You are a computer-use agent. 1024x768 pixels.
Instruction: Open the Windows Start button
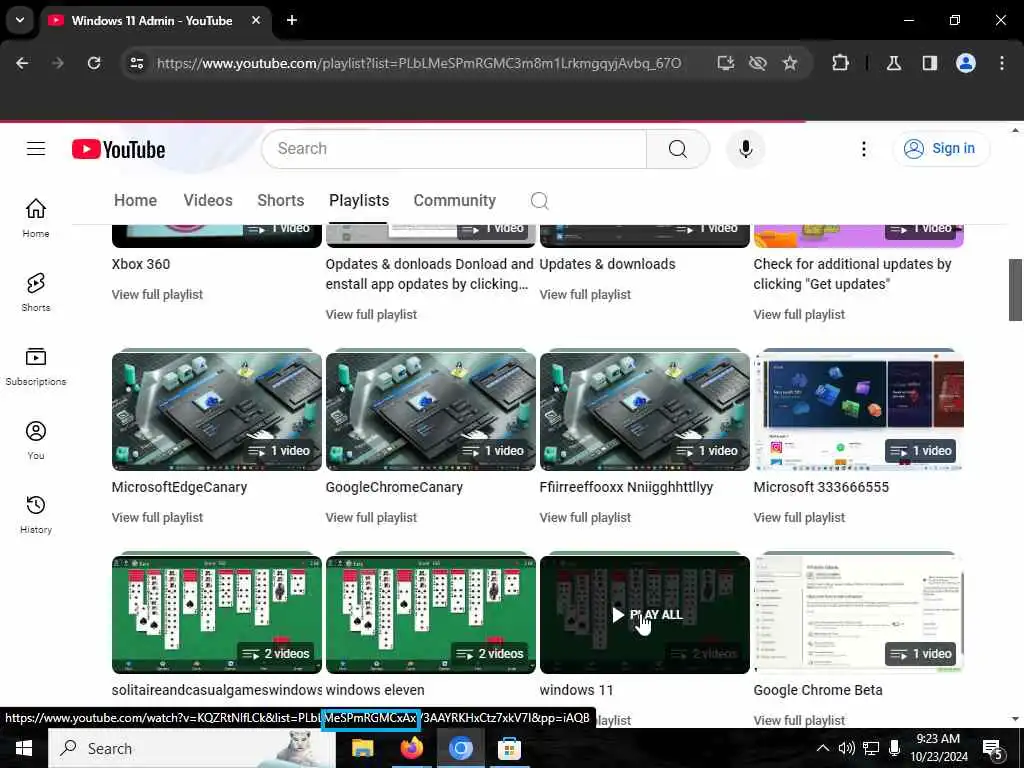pyautogui.click(x=24, y=748)
